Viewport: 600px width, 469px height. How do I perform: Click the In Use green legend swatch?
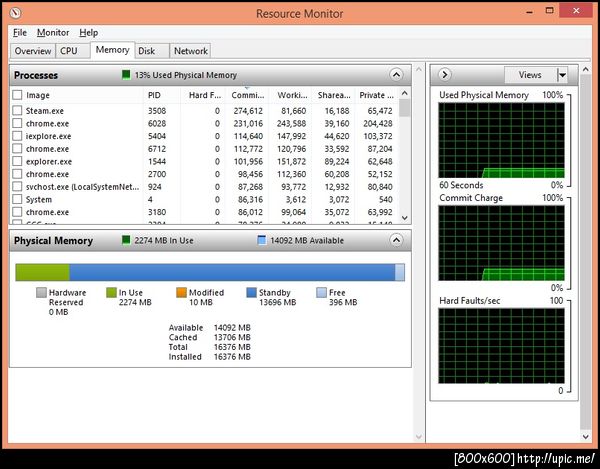pos(111,293)
